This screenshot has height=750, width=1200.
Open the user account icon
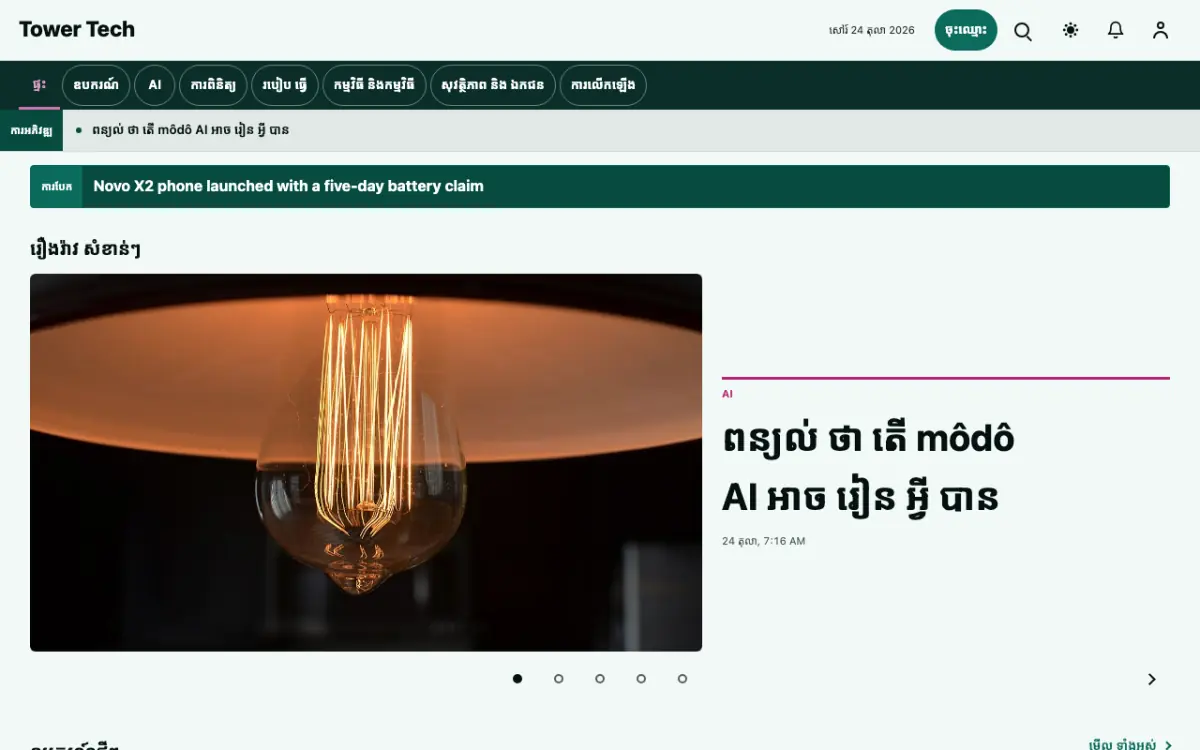pos(1160,31)
